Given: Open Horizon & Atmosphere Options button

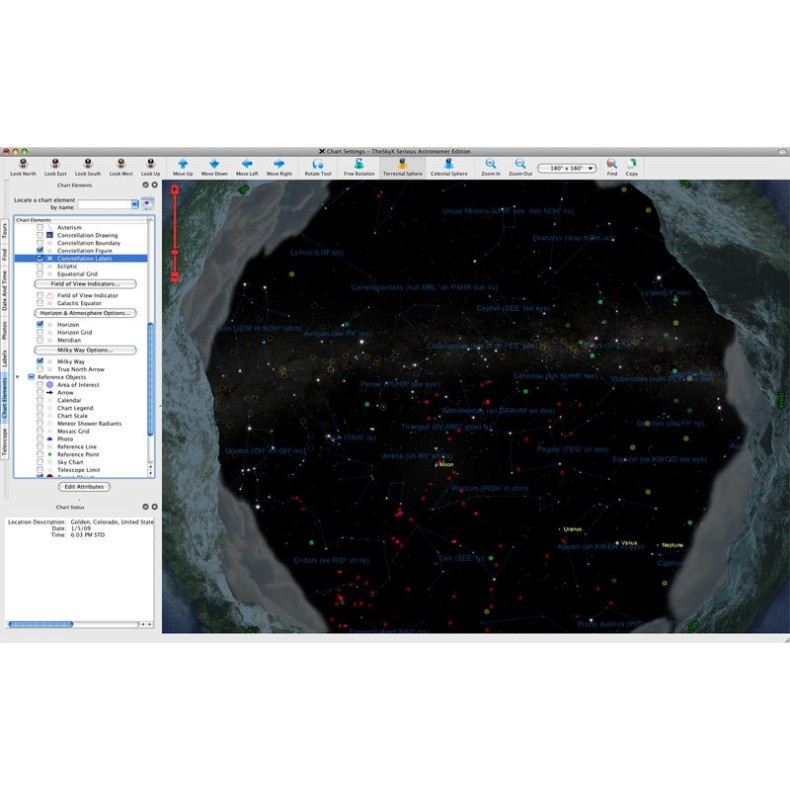Looking at the screenshot, I should click(x=84, y=313).
